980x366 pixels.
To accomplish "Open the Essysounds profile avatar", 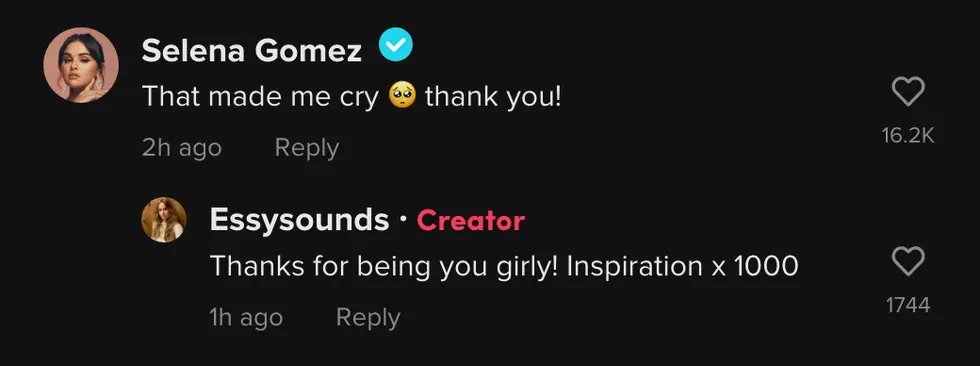I will (164, 220).
